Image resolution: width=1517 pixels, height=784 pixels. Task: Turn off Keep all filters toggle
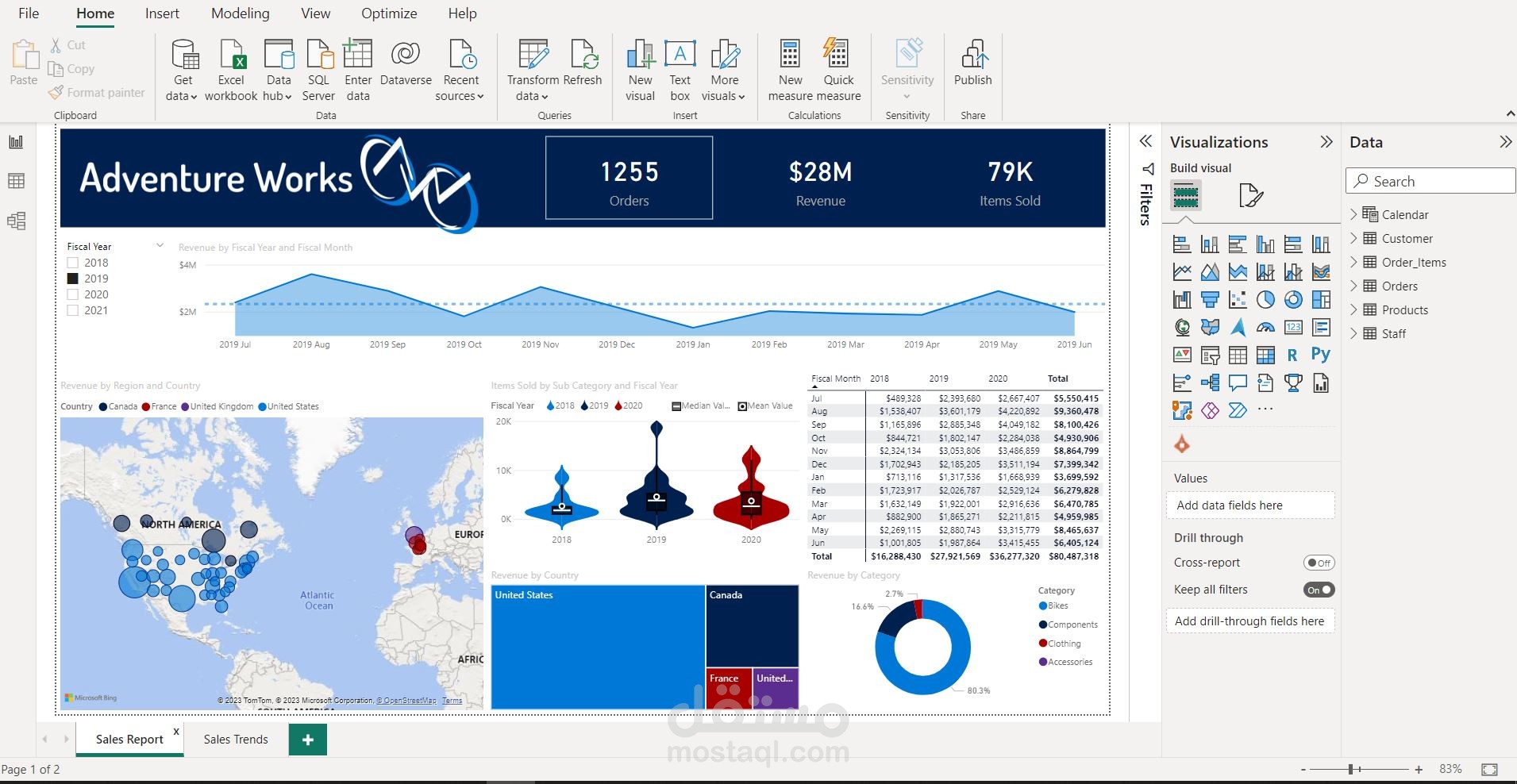1319,590
